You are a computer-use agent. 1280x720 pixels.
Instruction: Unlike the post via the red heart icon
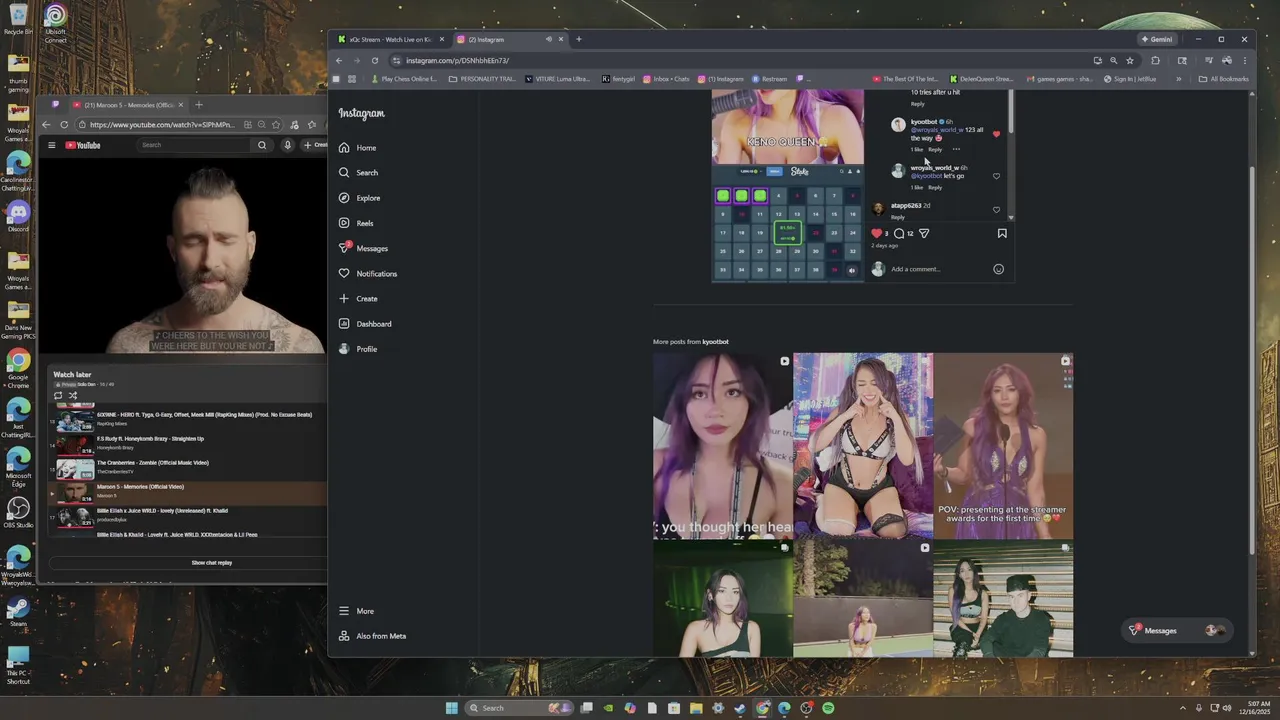point(877,233)
